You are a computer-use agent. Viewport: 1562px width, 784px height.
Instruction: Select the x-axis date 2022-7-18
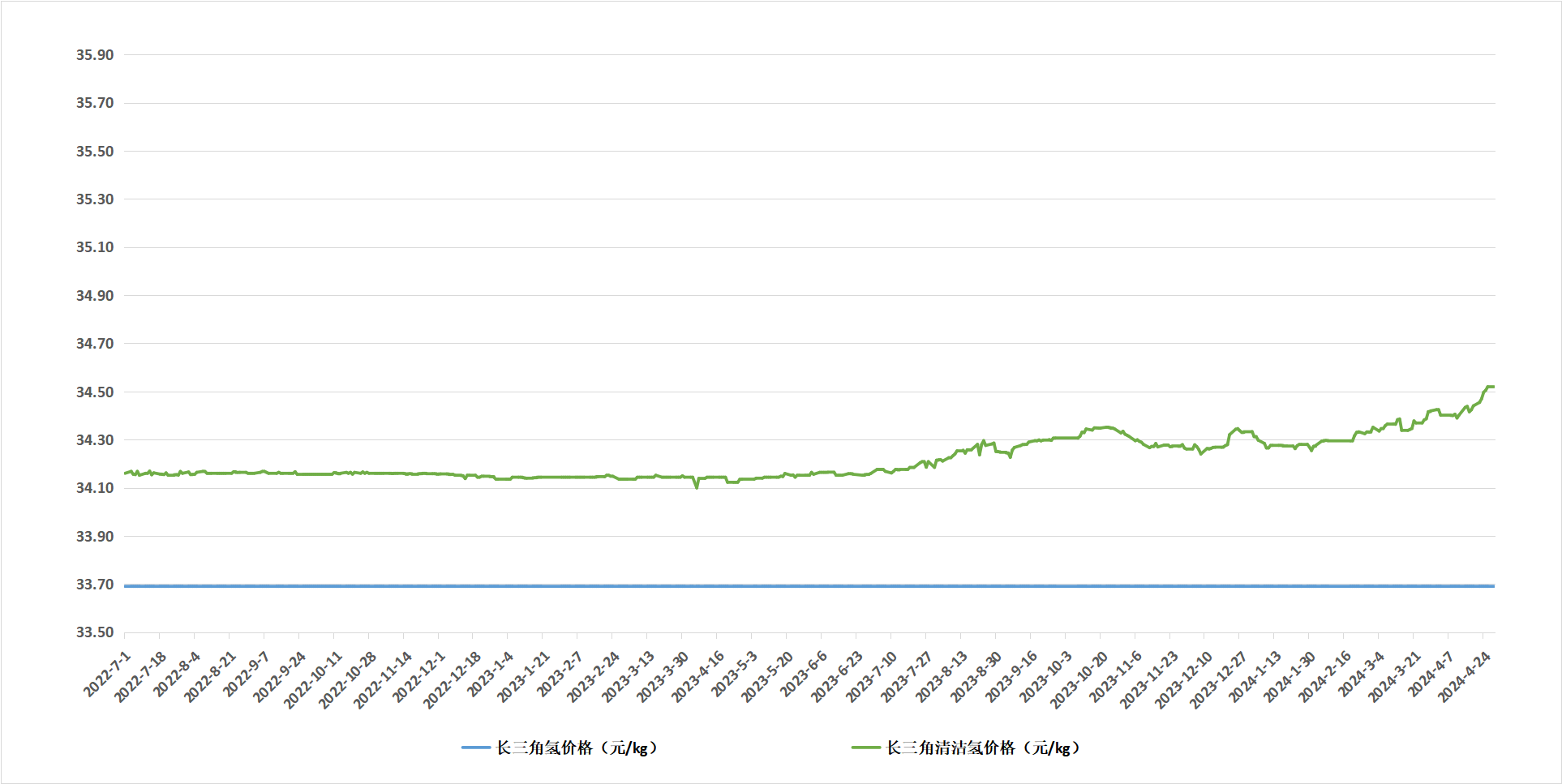139,676
